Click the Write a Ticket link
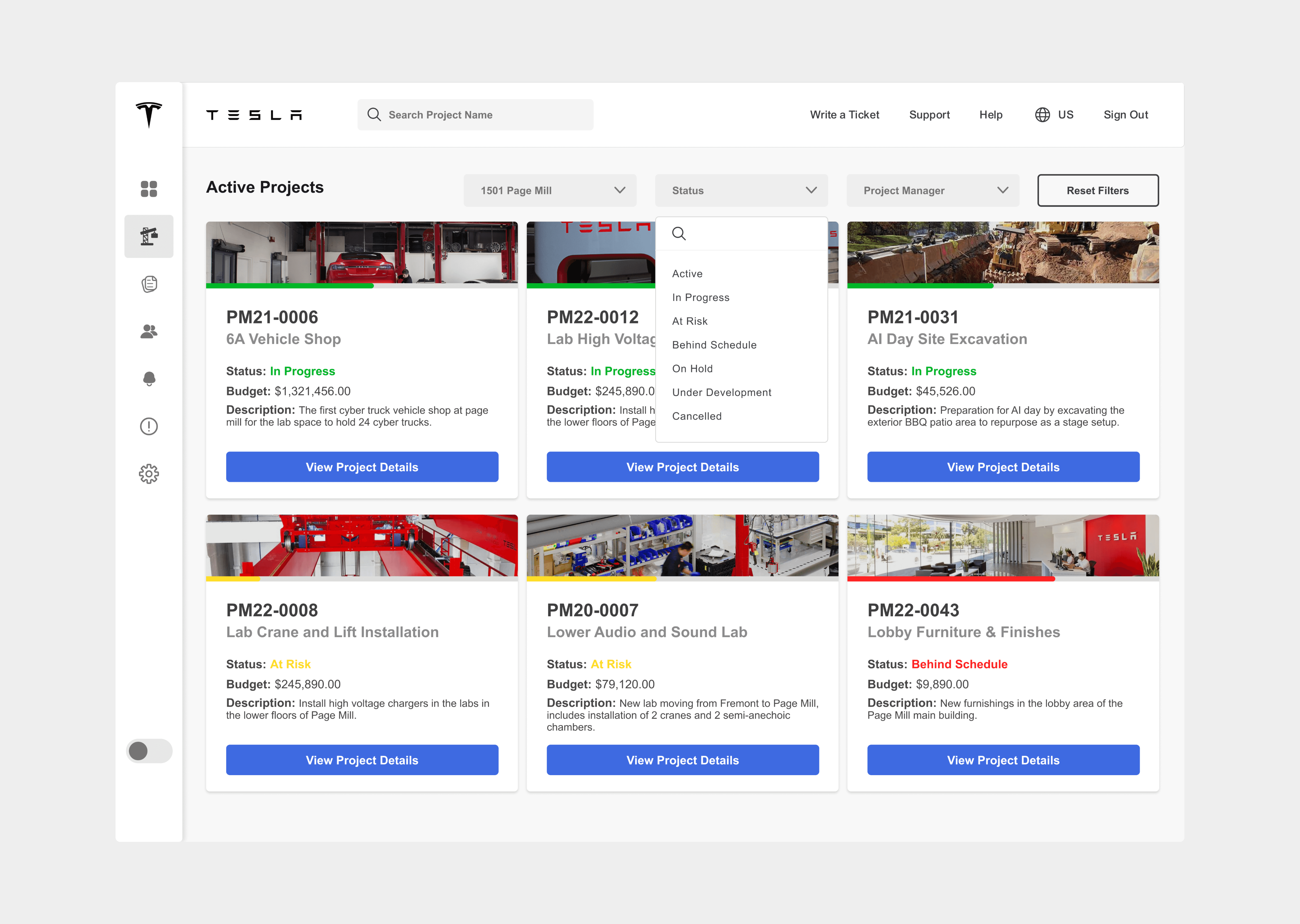 [845, 115]
